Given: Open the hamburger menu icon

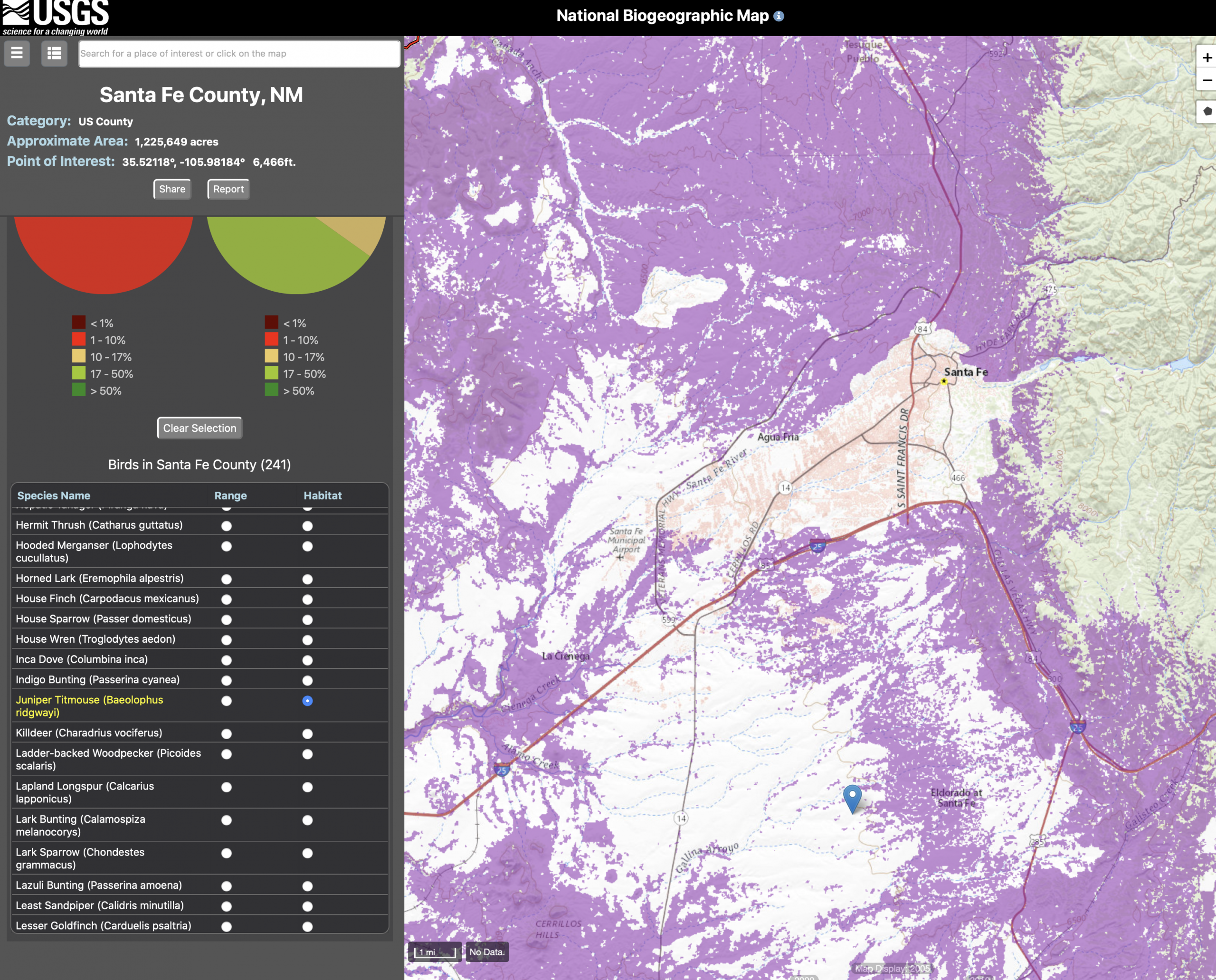Looking at the screenshot, I should tap(17, 54).
